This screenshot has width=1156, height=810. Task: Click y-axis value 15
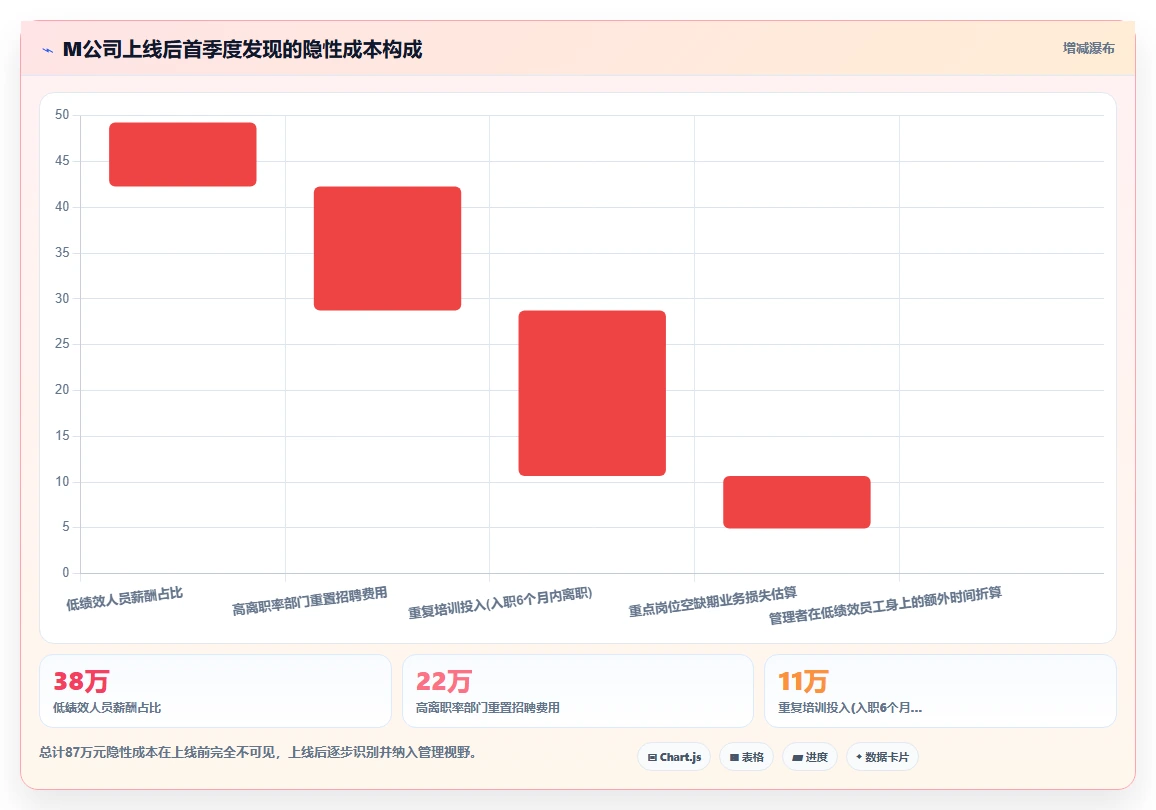tap(62, 436)
